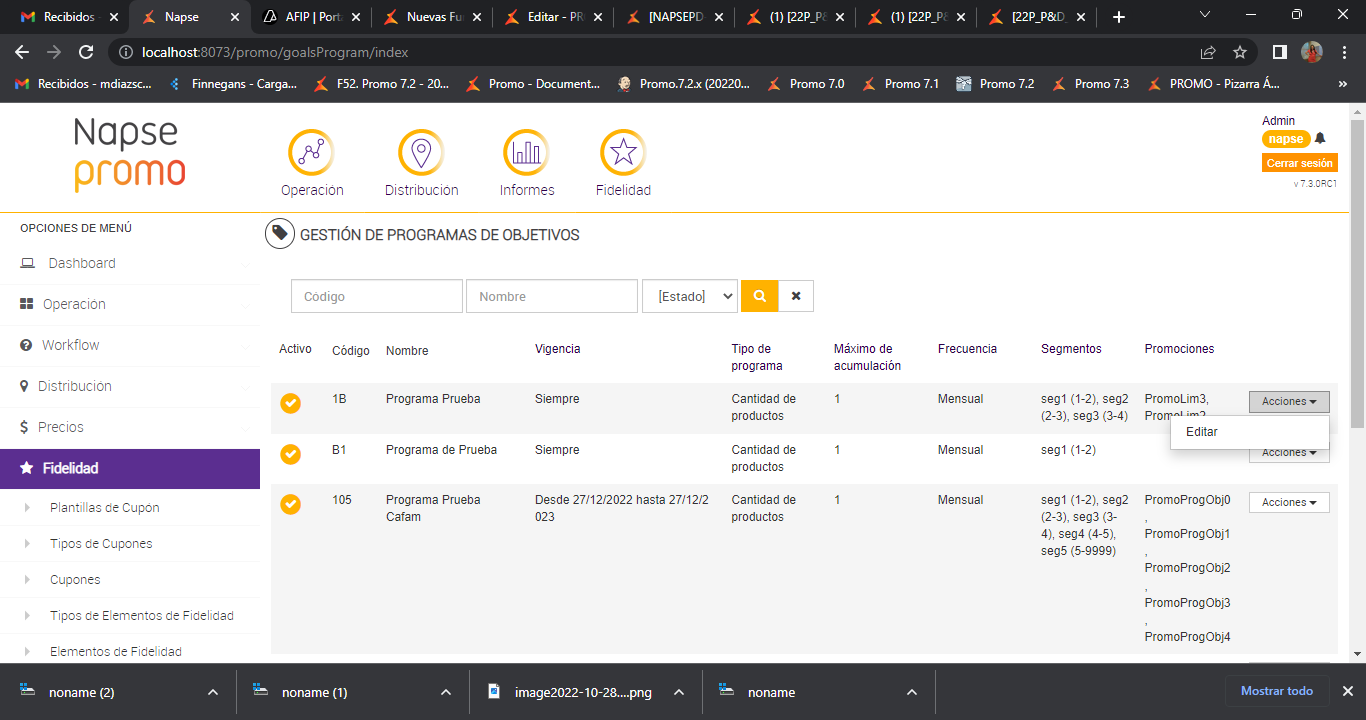Click the orange search magnifier button

pyautogui.click(x=759, y=296)
